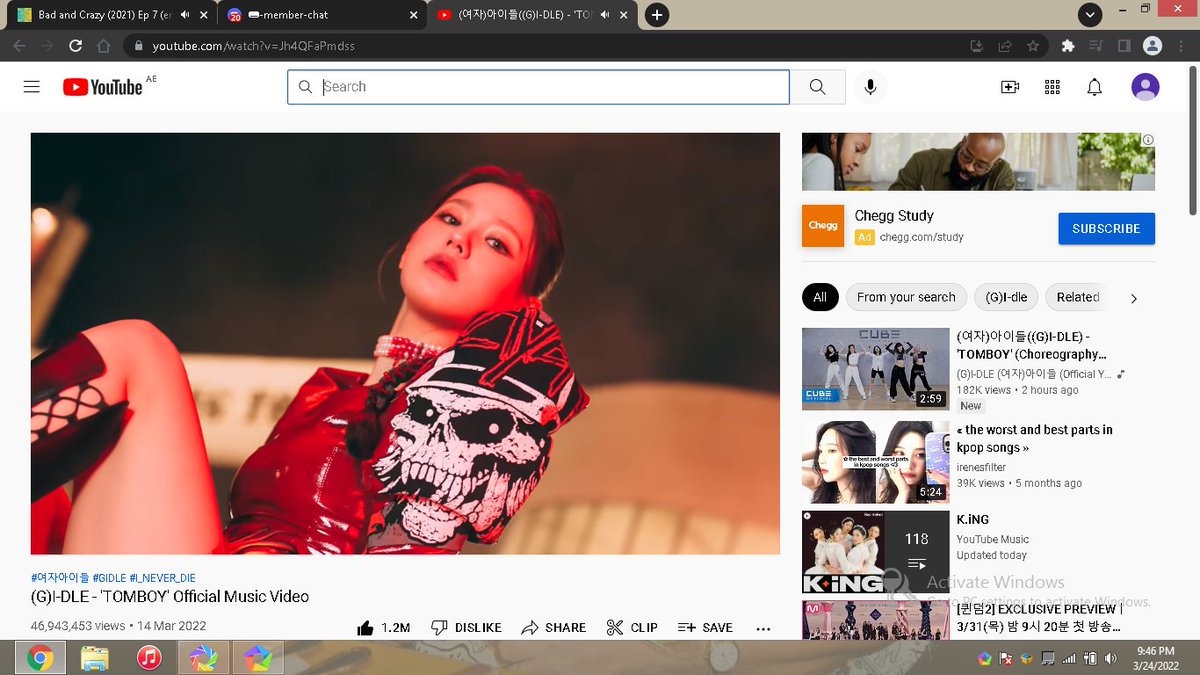Select the From your search chip
Screen dimensions: 1200x675
click(x=906, y=297)
